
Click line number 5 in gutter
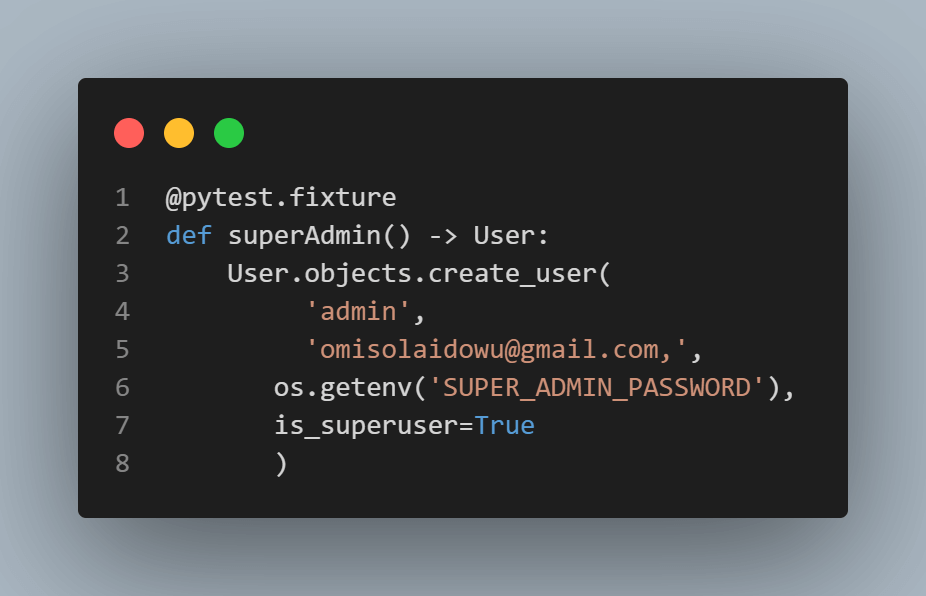pyautogui.click(x=122, y=350)
